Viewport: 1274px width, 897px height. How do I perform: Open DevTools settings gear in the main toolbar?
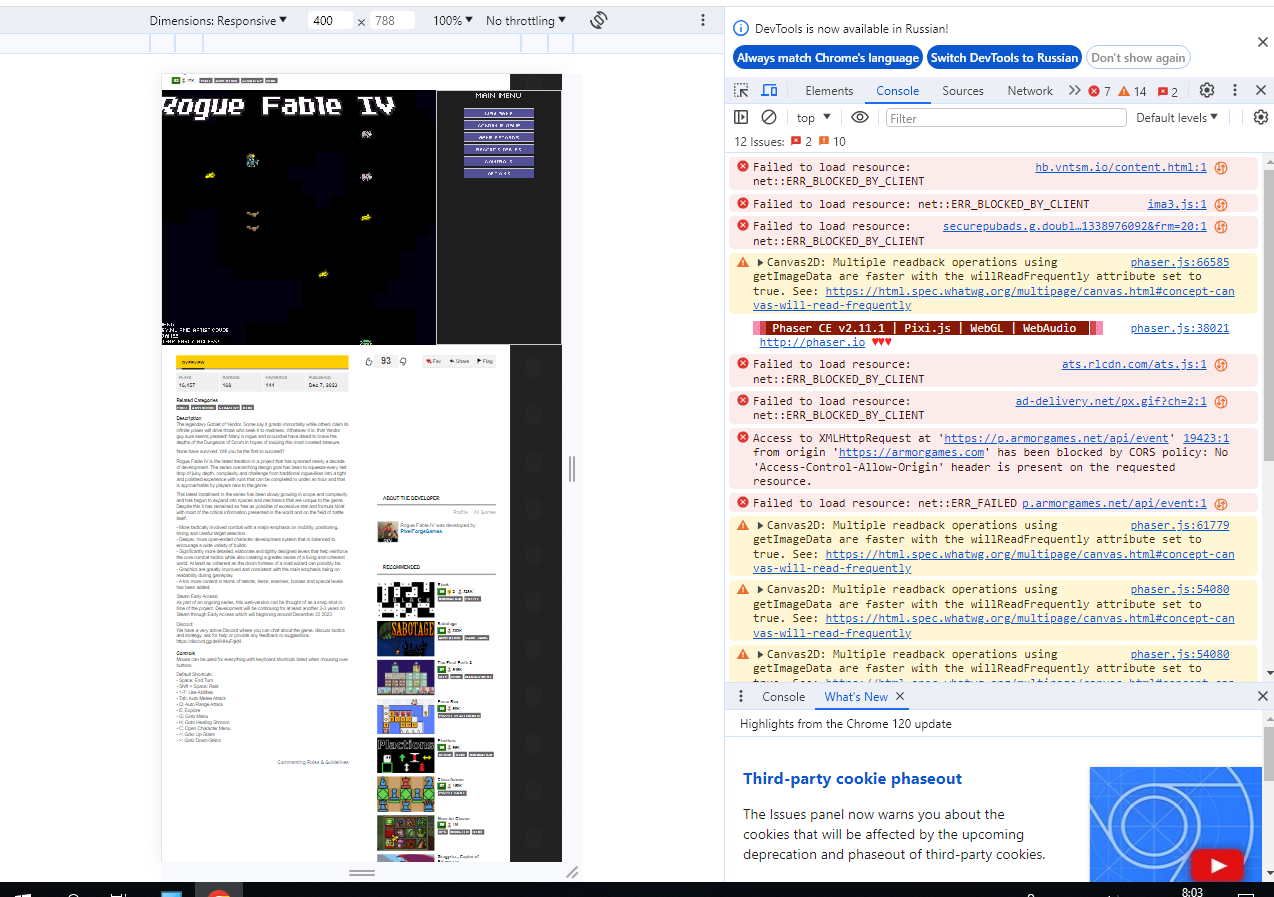coord(1207,90)
